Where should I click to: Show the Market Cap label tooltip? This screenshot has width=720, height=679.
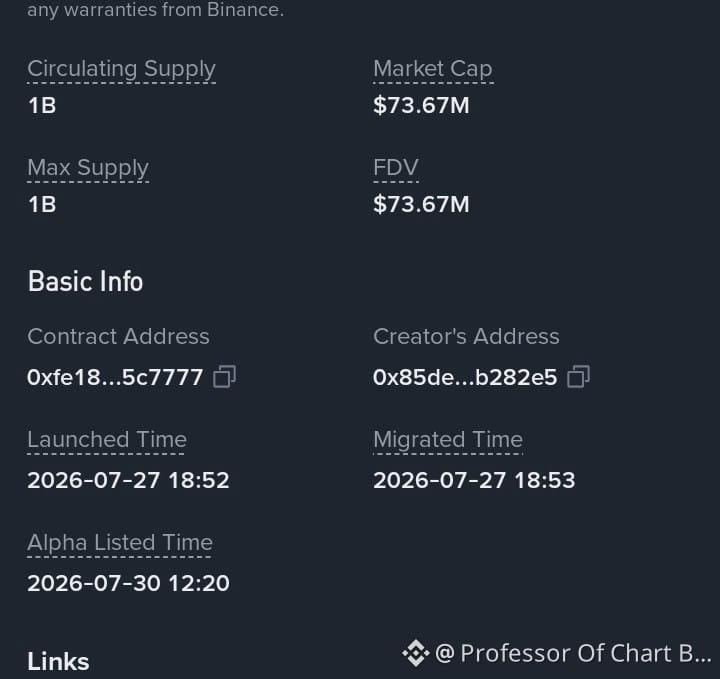tap(433, 69)
